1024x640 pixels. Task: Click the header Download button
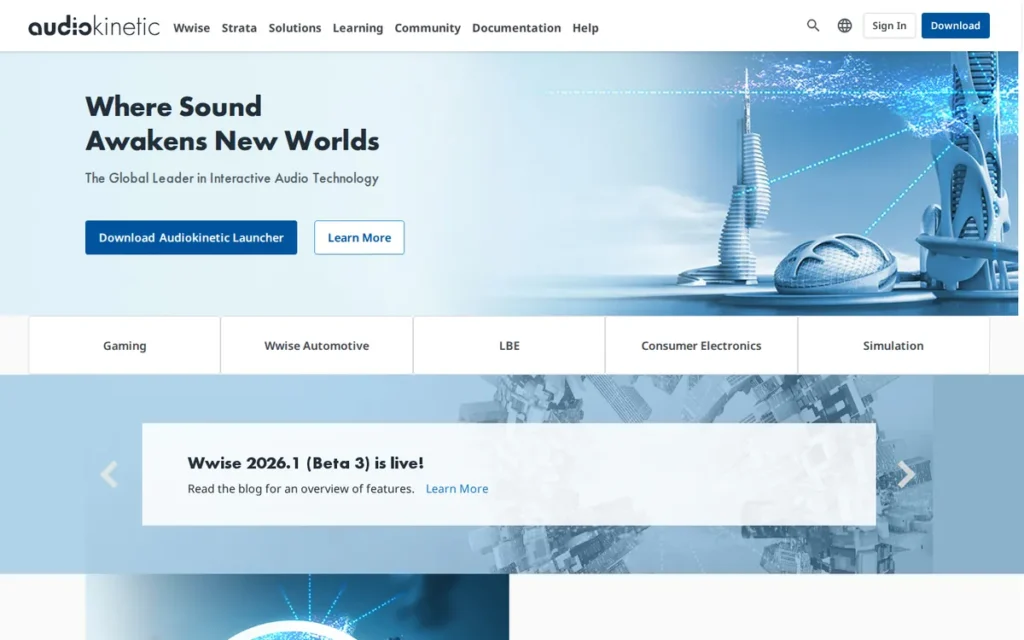(x=955, y=25)
